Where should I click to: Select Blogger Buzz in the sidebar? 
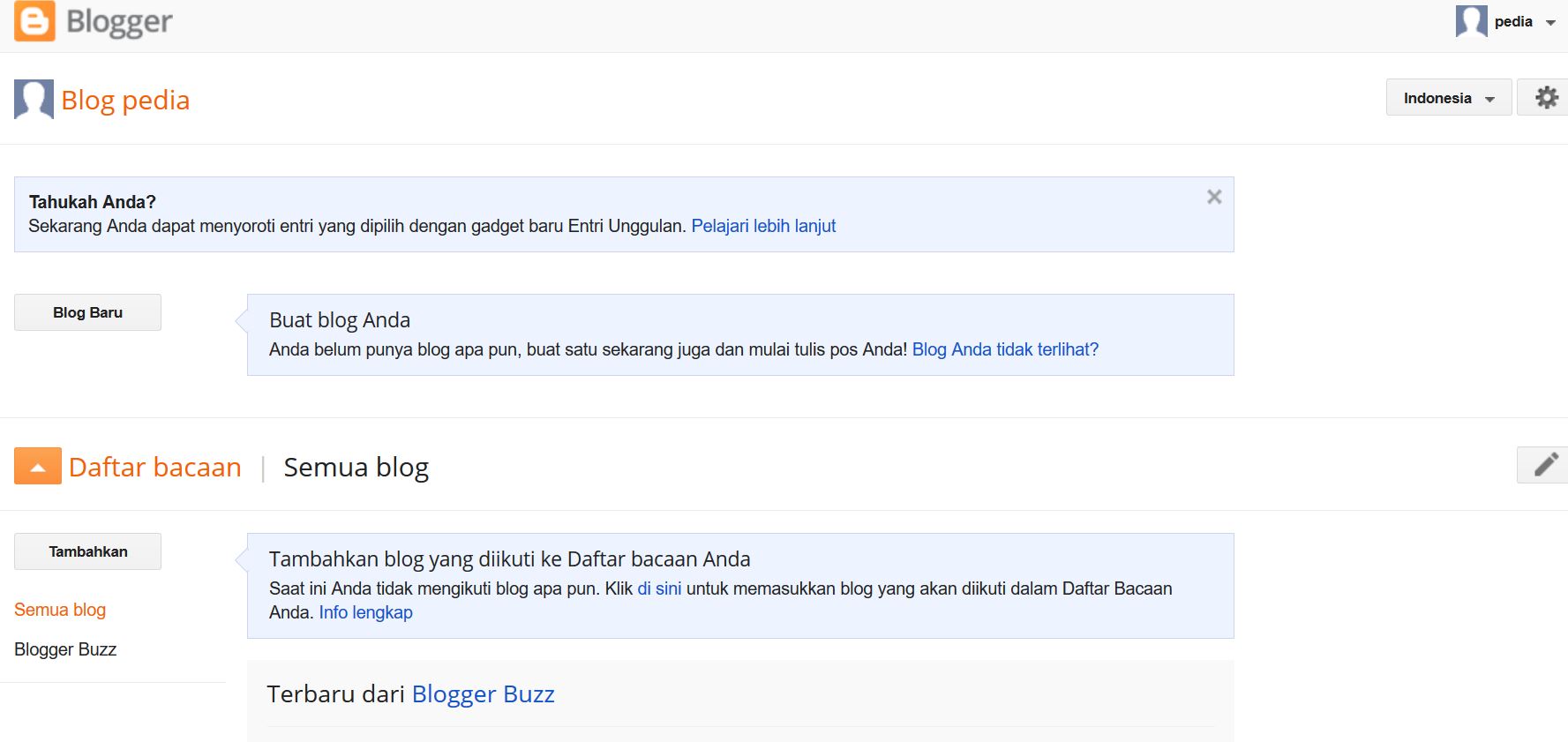(65, 649)
